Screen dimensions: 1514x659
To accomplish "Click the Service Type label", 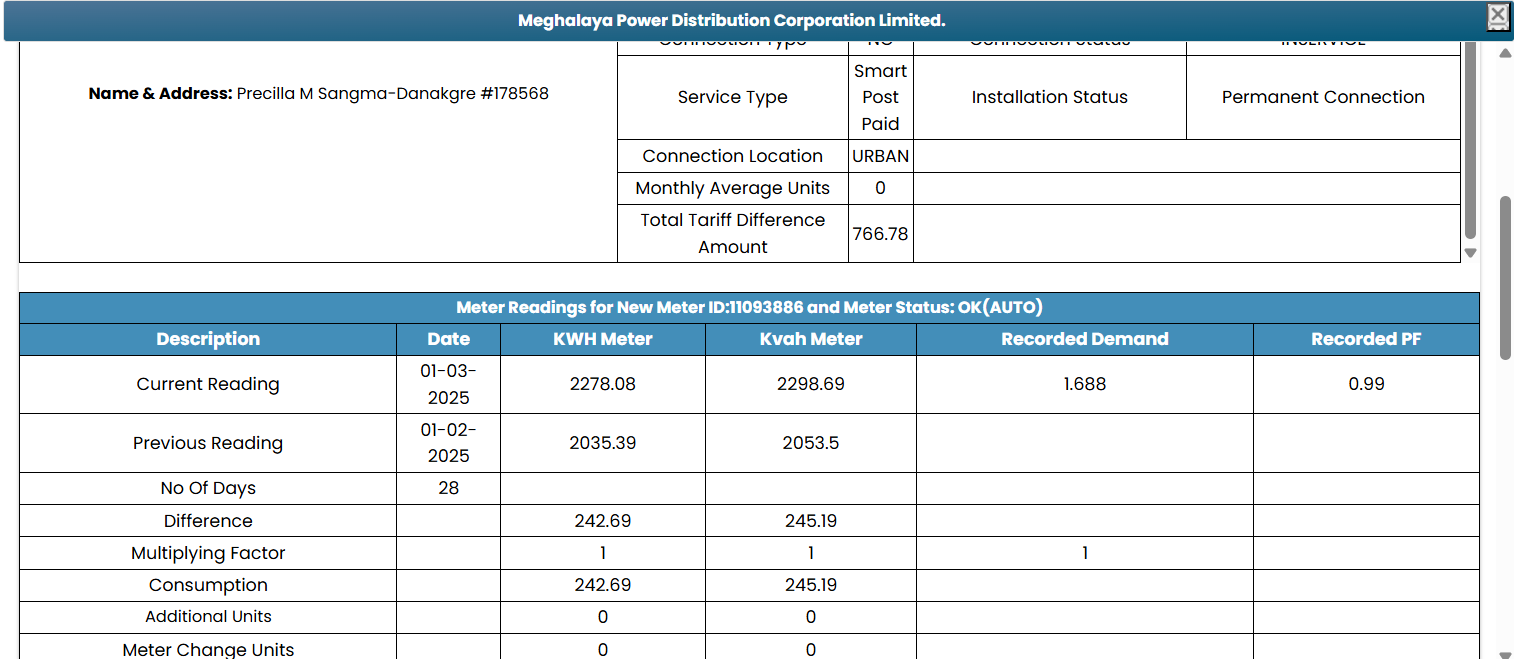I will click(732, 97).
